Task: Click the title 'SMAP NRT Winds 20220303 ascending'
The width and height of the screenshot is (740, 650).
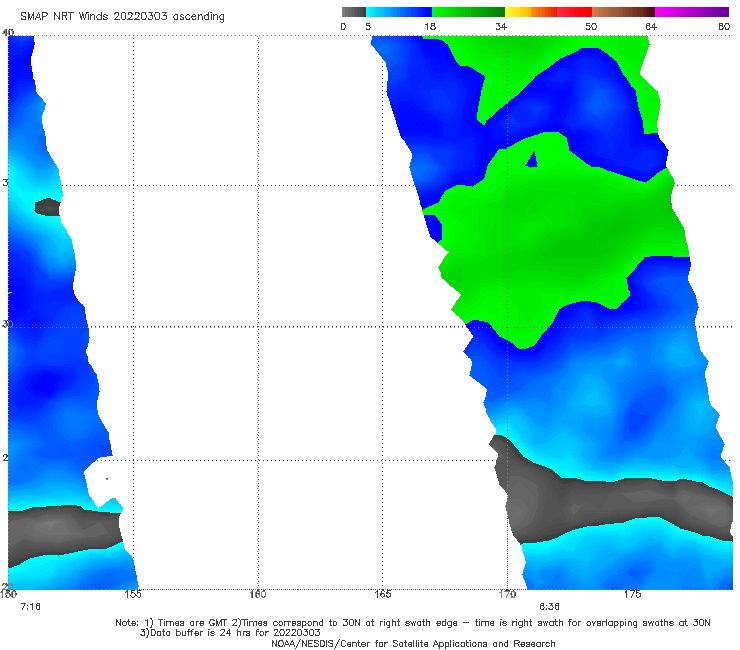Action: click(122, 16)
